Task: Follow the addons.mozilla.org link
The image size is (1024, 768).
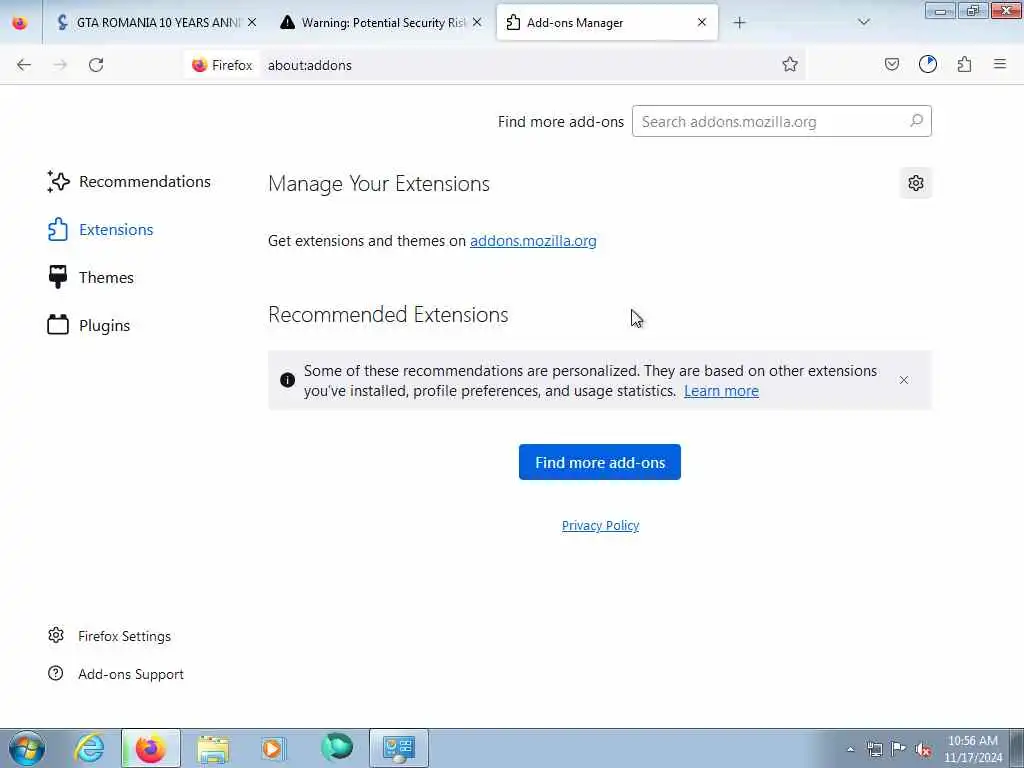Action: click(x=533, y=241)
